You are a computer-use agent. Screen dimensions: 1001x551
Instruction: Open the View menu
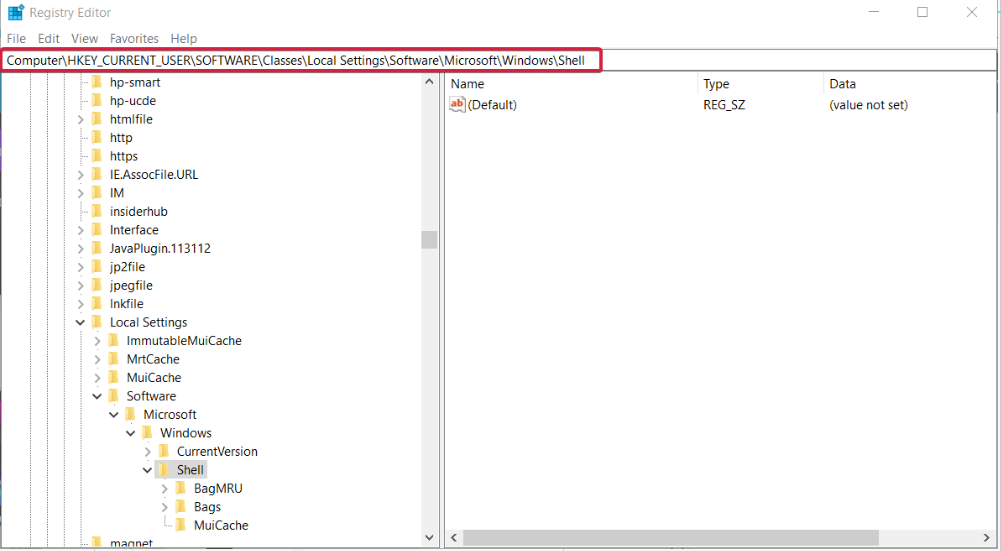(x=84, y=38)
